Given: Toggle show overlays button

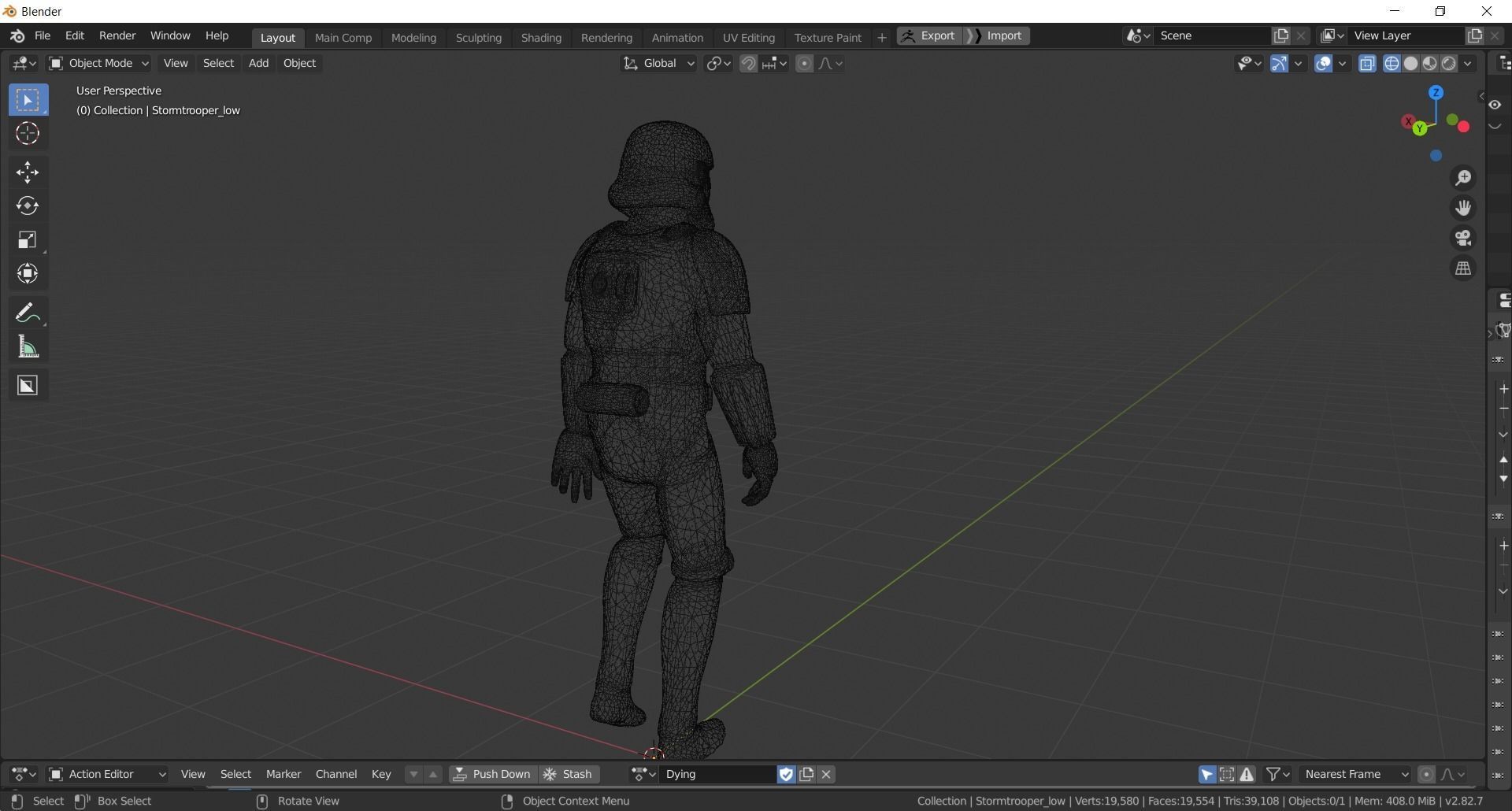Looking at the screenshot, I should point(1324,64).
